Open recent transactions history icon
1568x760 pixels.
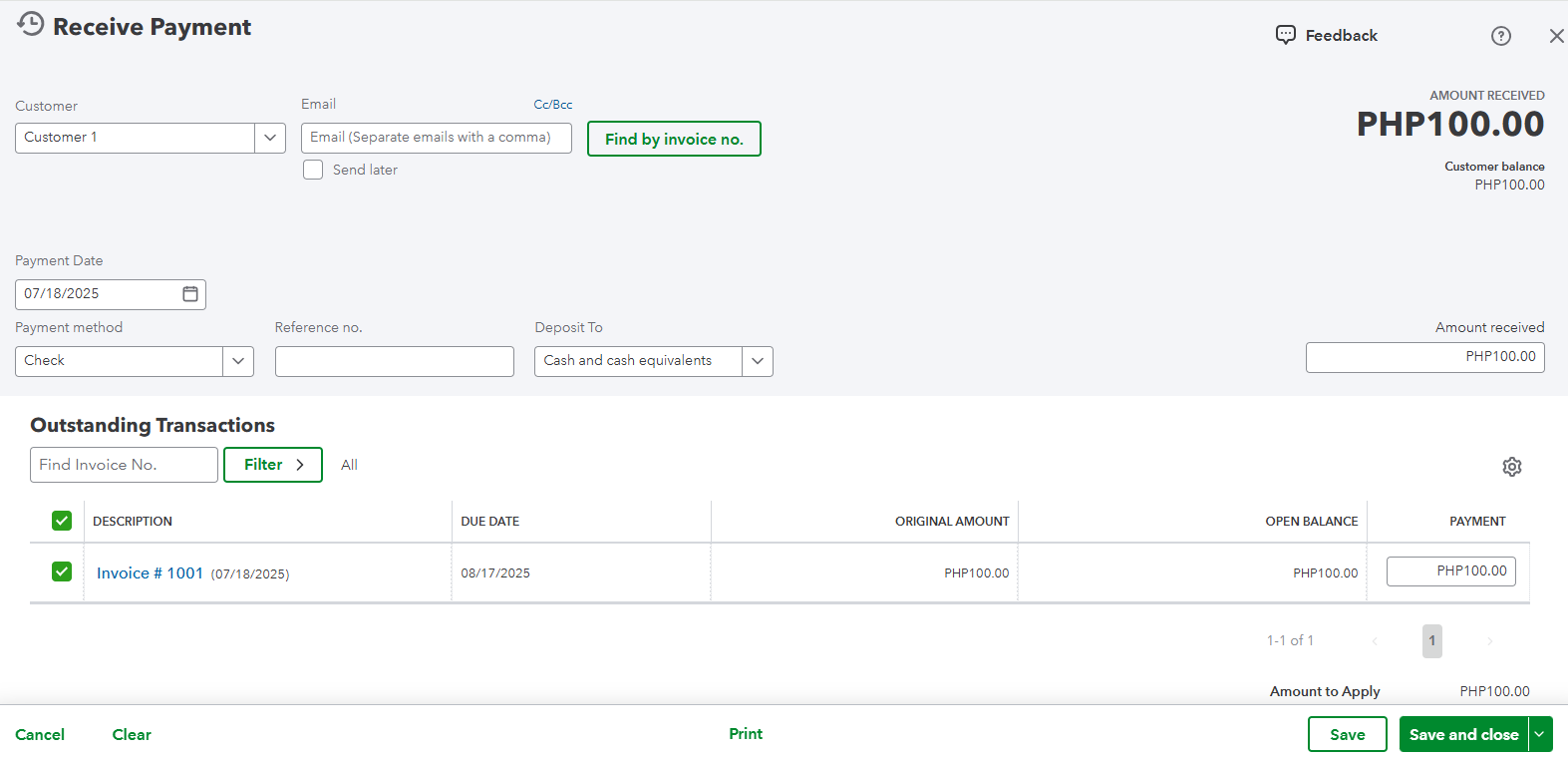31,24
